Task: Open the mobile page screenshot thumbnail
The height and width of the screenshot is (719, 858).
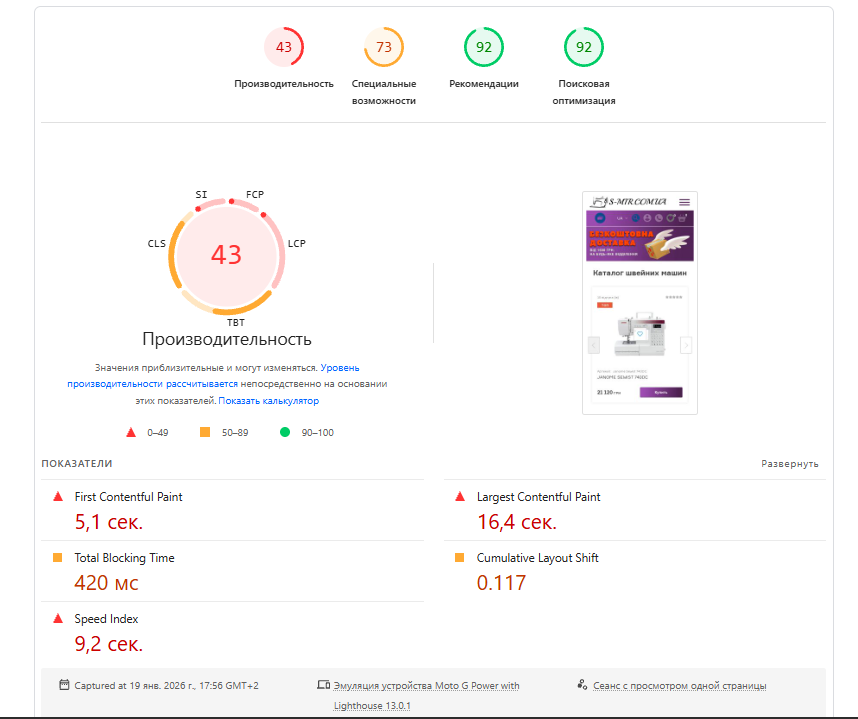Action: pyautogui.click(x=640, y=303)
